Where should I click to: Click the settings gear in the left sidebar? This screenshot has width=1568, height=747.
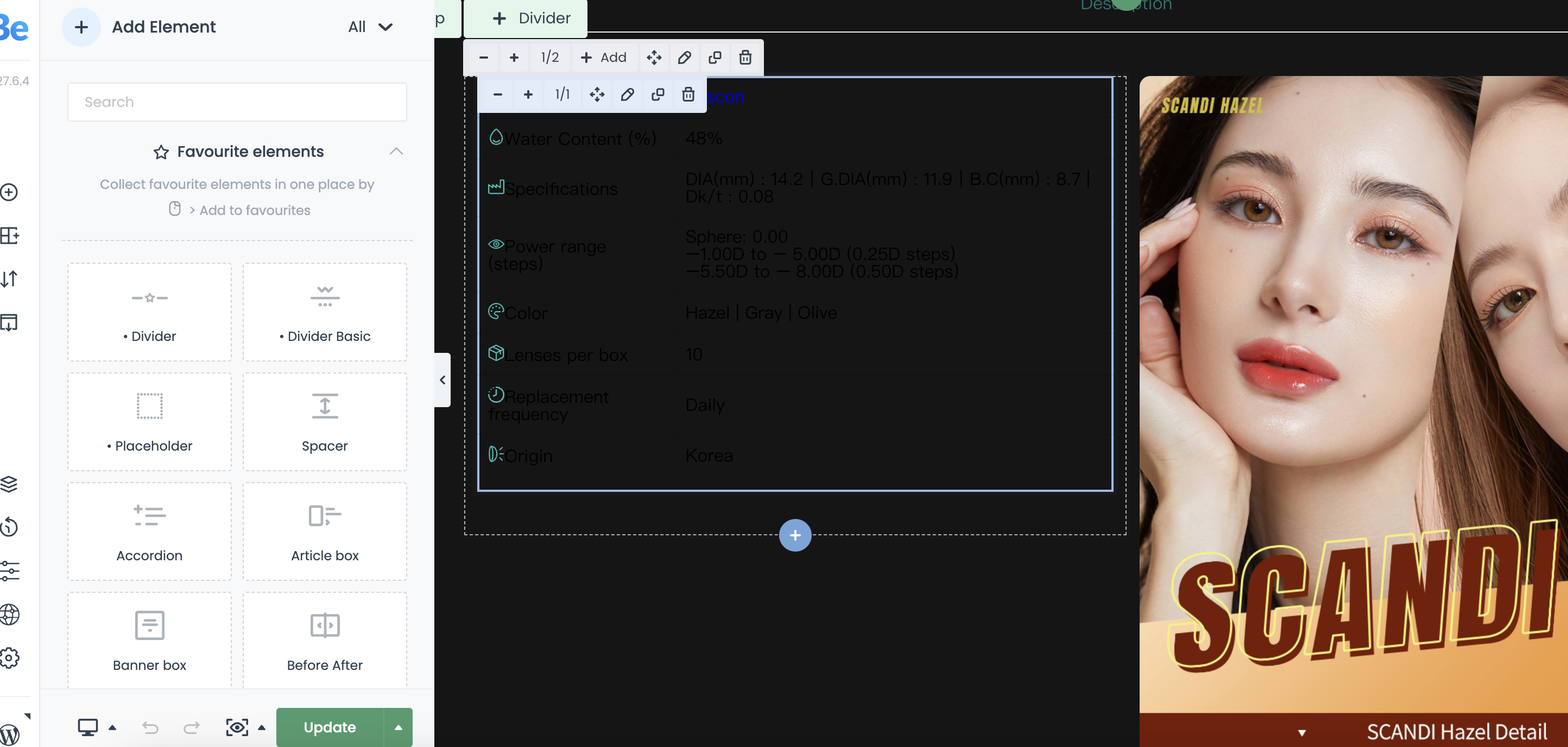[x=9, y=657]
